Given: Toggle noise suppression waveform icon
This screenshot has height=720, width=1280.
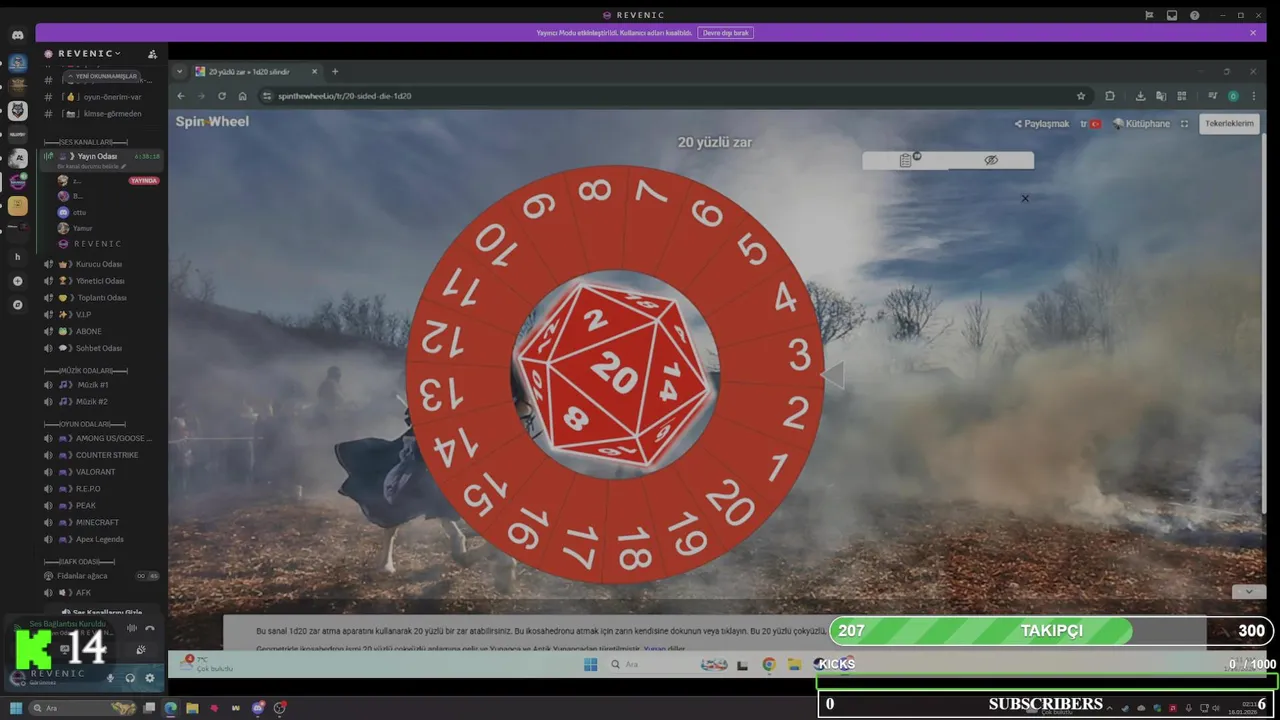Looking at the screenshot, I should click(x=132, y=628).
